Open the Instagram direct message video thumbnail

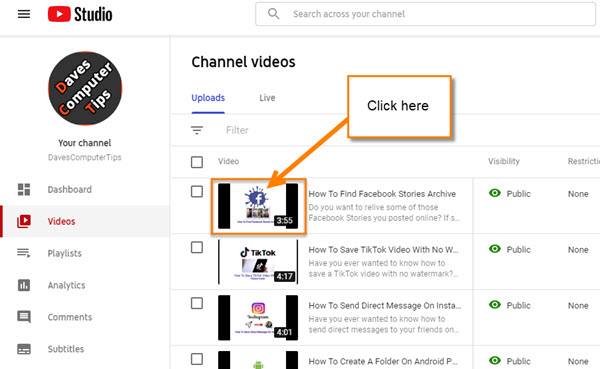click(x=258, y=318)
